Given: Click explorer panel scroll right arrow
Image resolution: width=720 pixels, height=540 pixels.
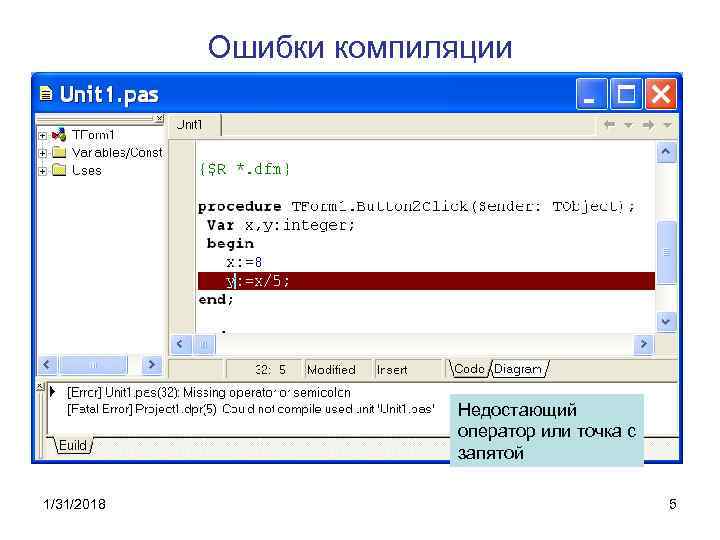Looking at the screenshot, I should pos(152,365).
